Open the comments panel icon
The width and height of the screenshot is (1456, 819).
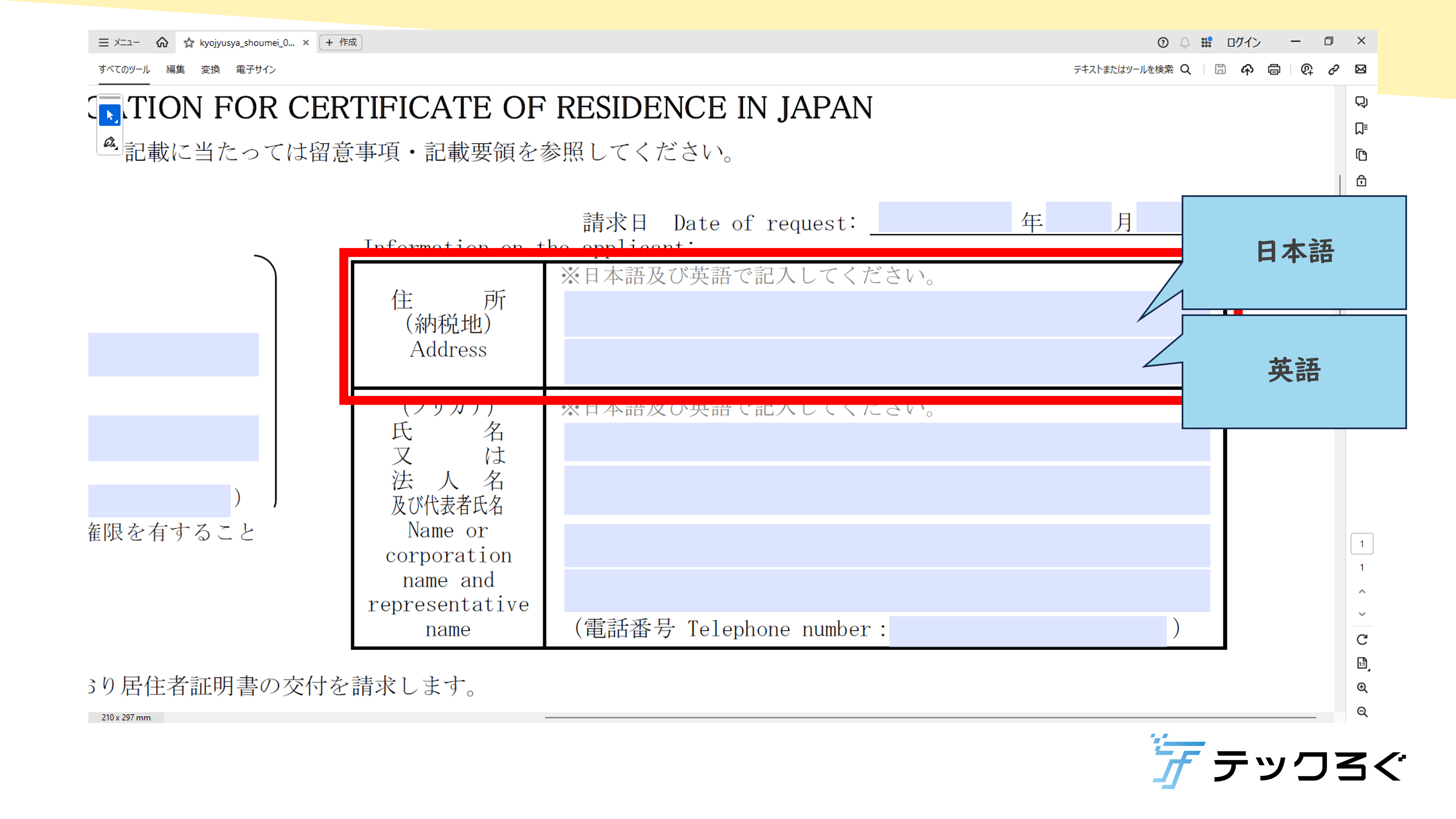point(1361,102)
